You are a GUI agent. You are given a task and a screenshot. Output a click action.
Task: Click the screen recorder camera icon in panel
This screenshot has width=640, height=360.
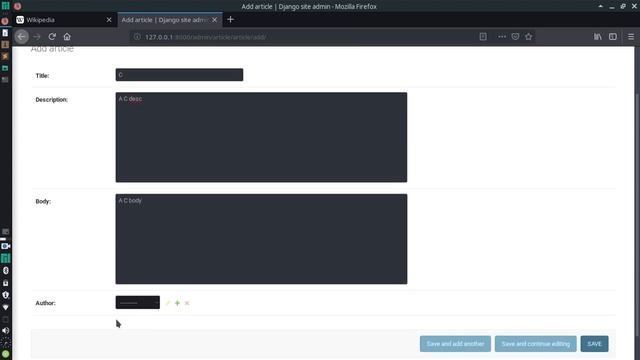click(5, 246)
